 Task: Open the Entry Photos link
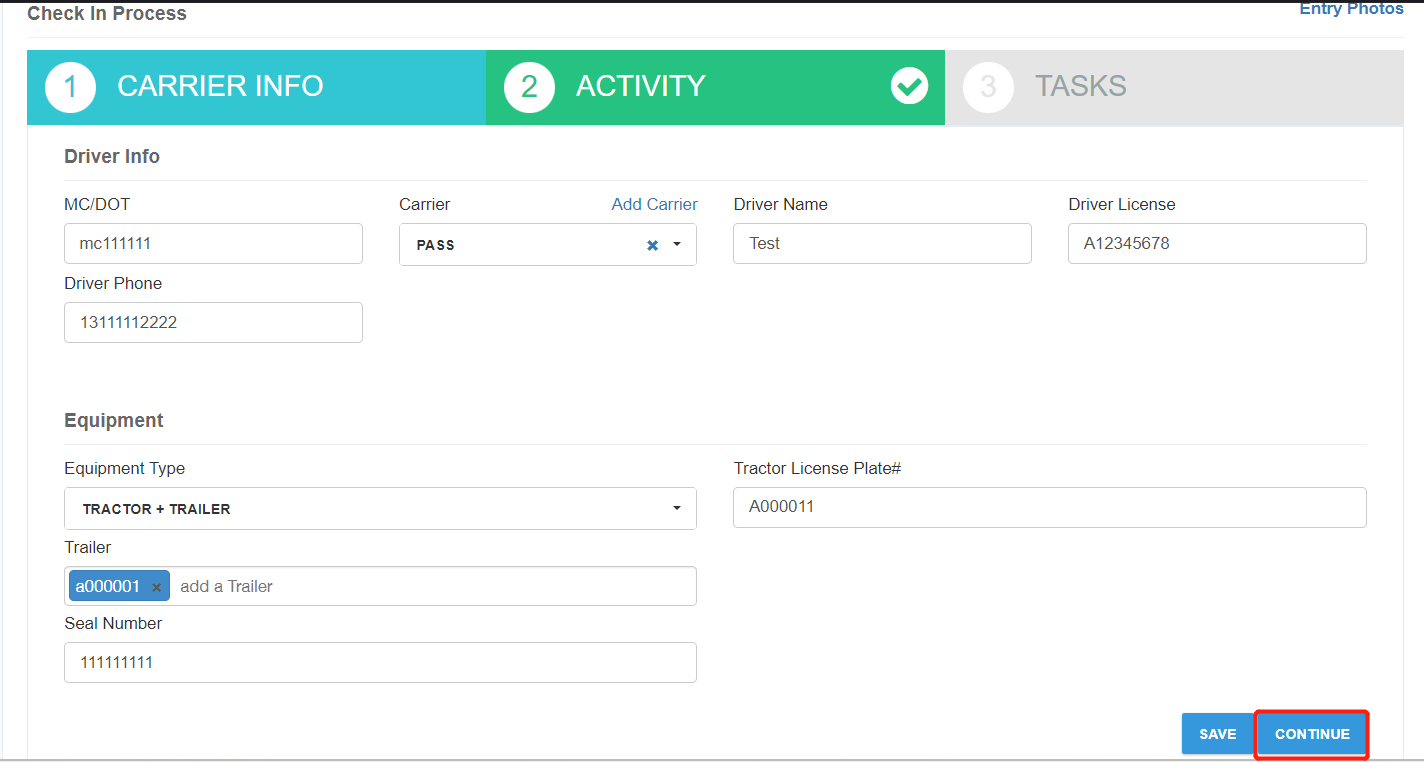pyautogui.click(x=1351, y=9)
